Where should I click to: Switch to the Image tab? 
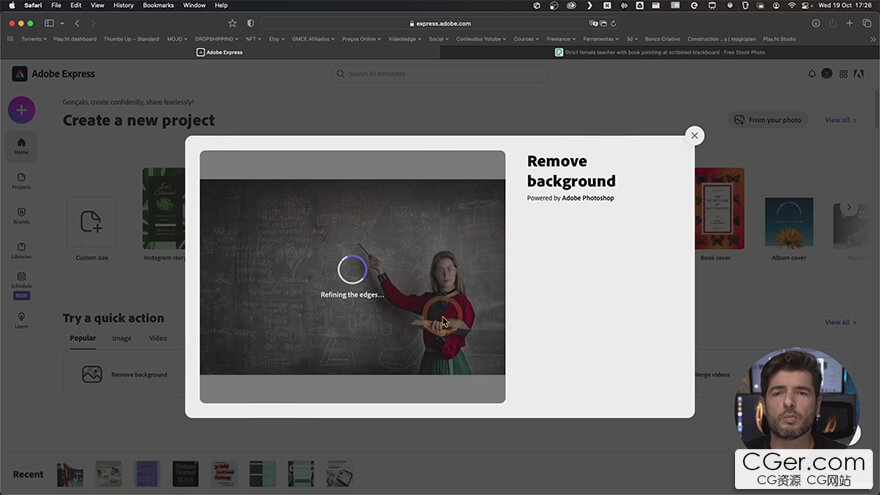point(121,338)
